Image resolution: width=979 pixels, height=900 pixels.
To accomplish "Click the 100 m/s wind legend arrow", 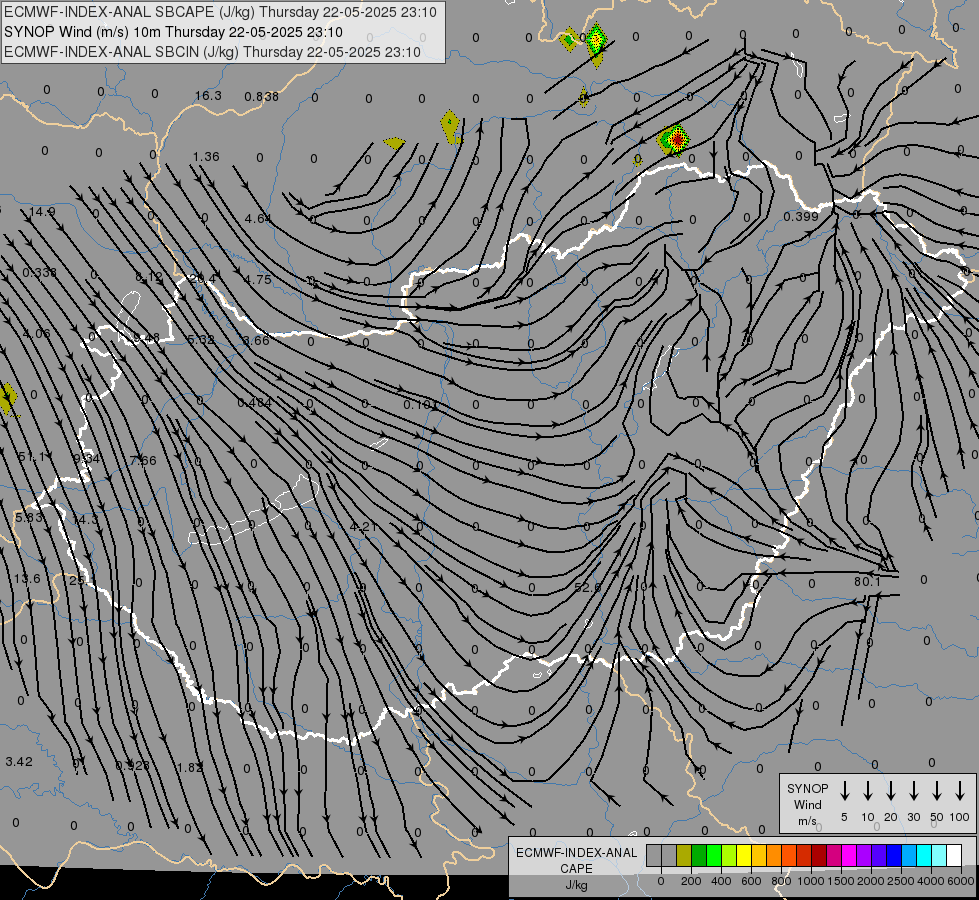I will tap(960, 791).
